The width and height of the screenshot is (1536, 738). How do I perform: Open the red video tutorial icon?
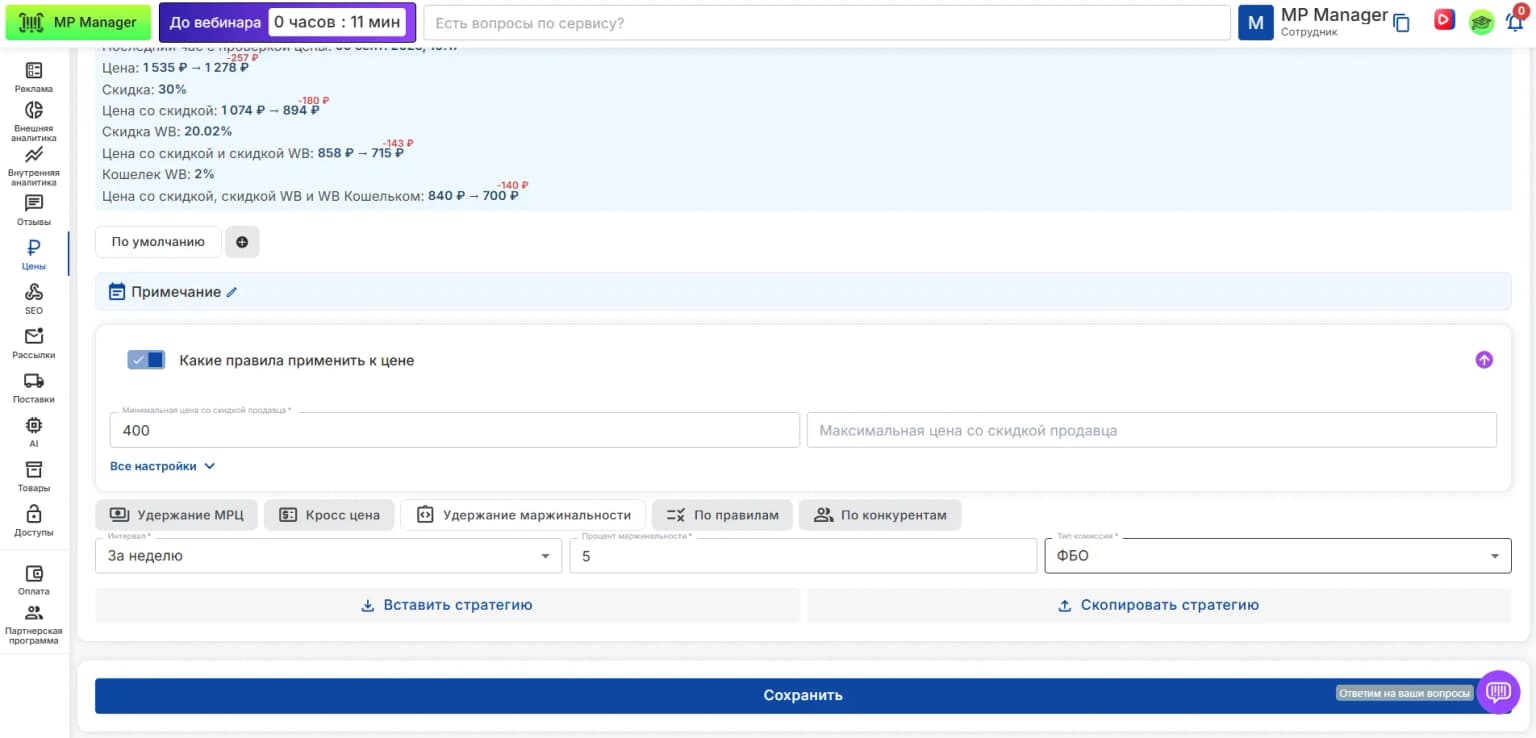[x=1444, y=20]
